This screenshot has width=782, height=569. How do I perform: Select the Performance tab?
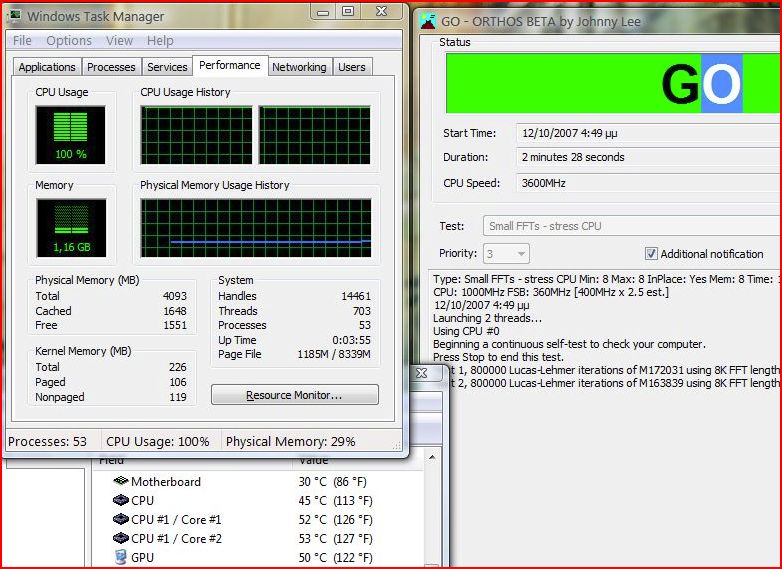[x=229, y=65]
